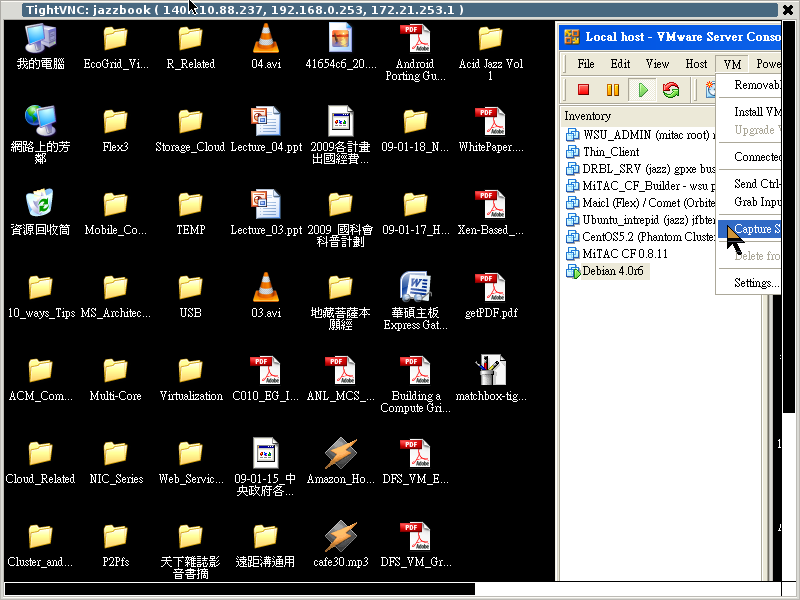Select the Xen-Based_ PDF file icon

coord(490,212)
